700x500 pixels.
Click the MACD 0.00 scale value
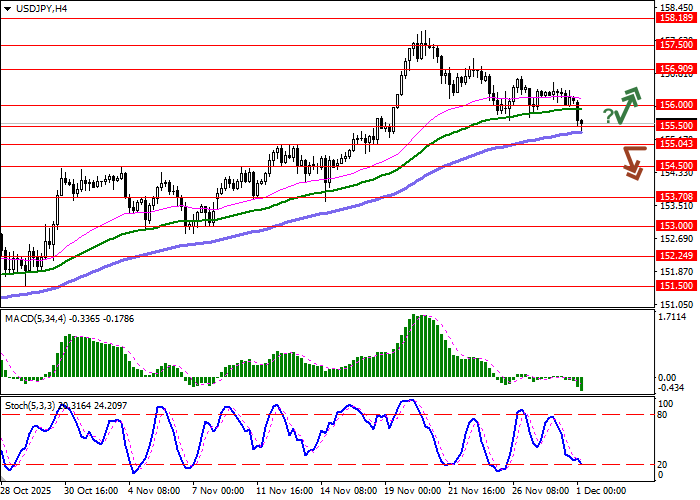coord(667,378)
